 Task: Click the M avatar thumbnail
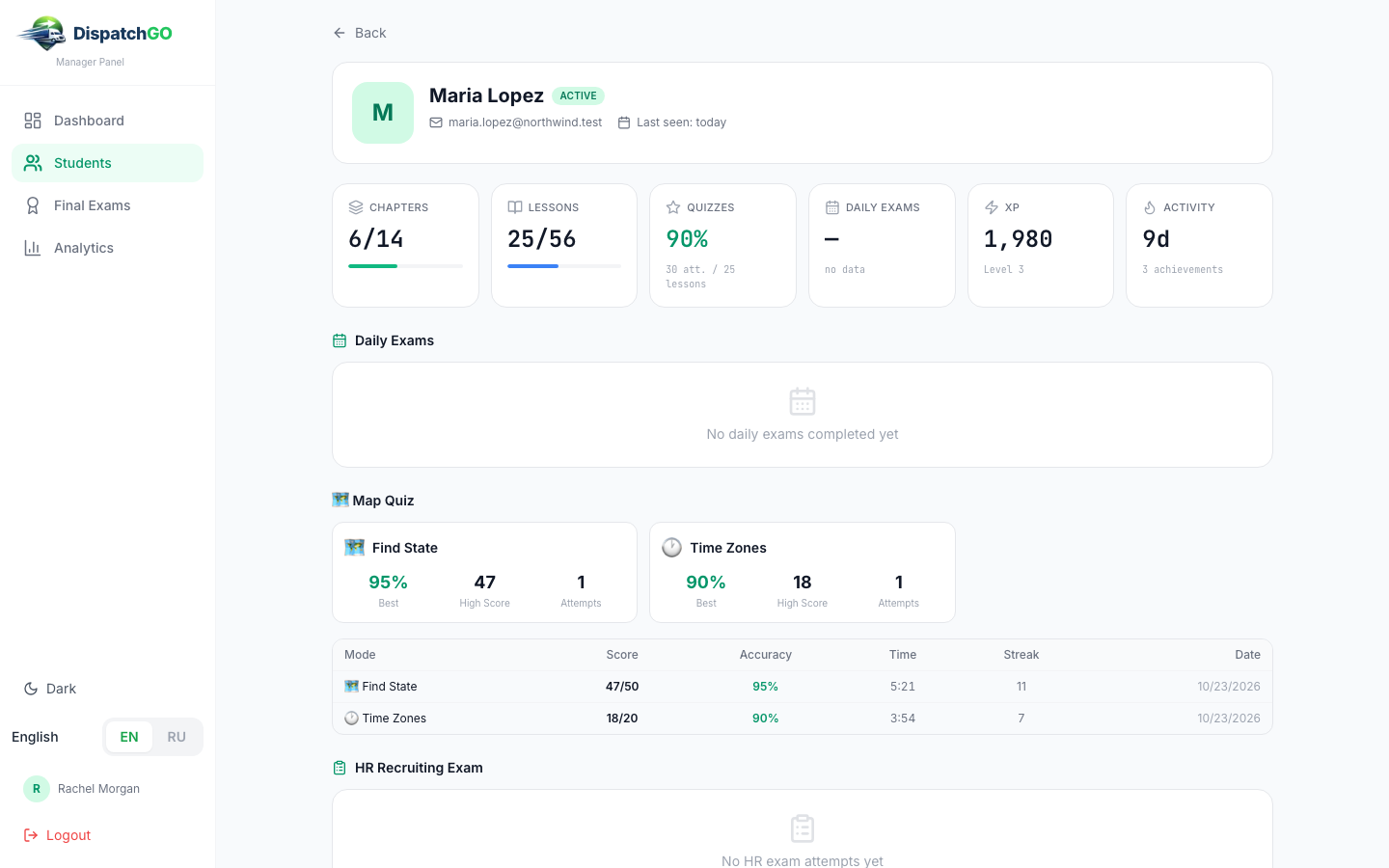383,113
